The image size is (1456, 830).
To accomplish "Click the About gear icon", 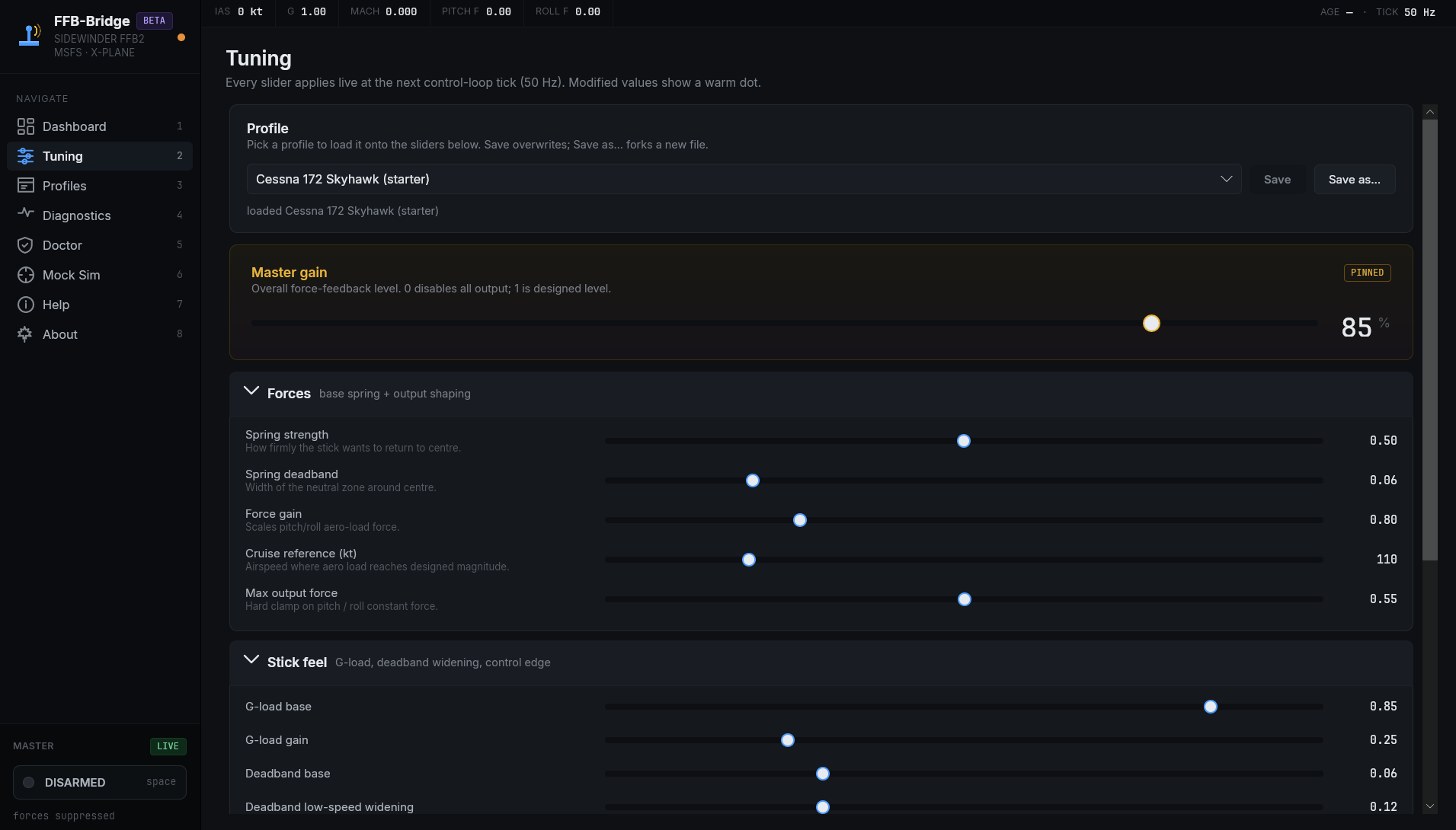I will point(25,334).
